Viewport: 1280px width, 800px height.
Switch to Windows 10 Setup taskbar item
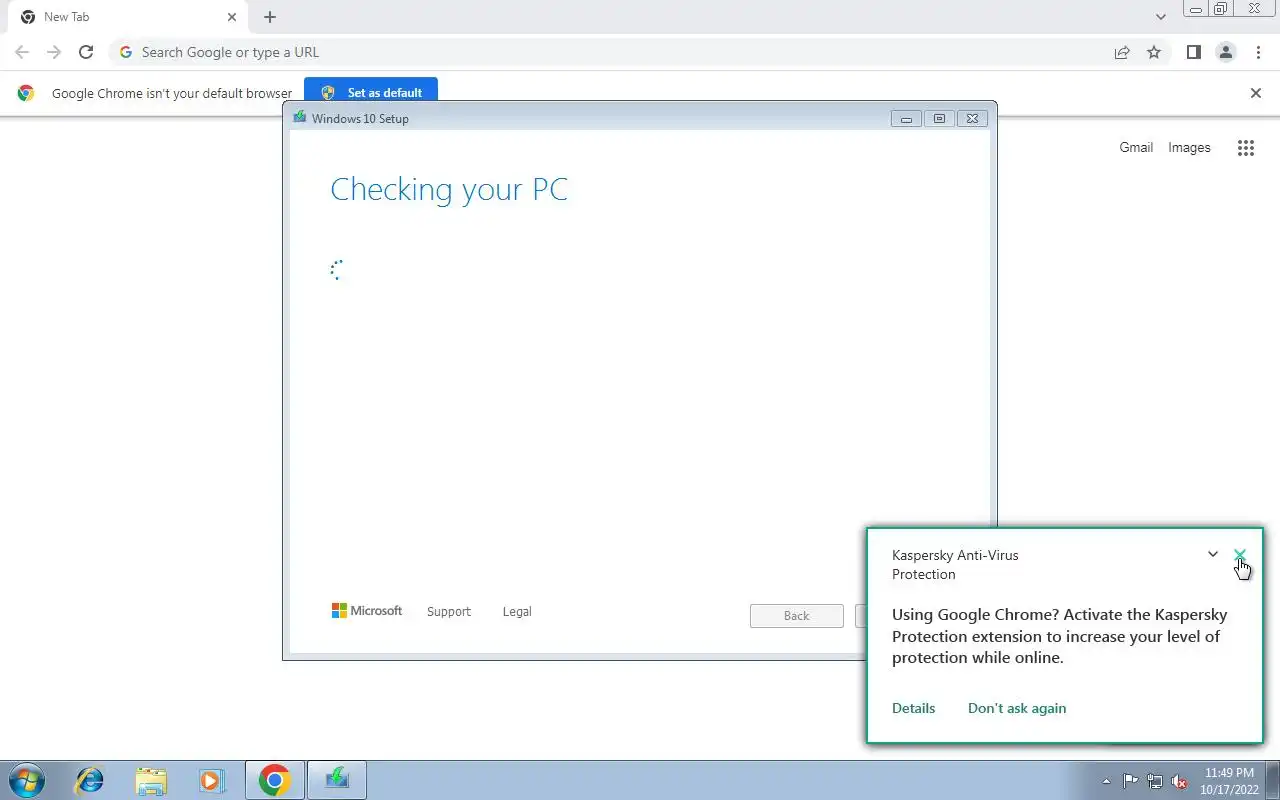(x=337, y=780)
